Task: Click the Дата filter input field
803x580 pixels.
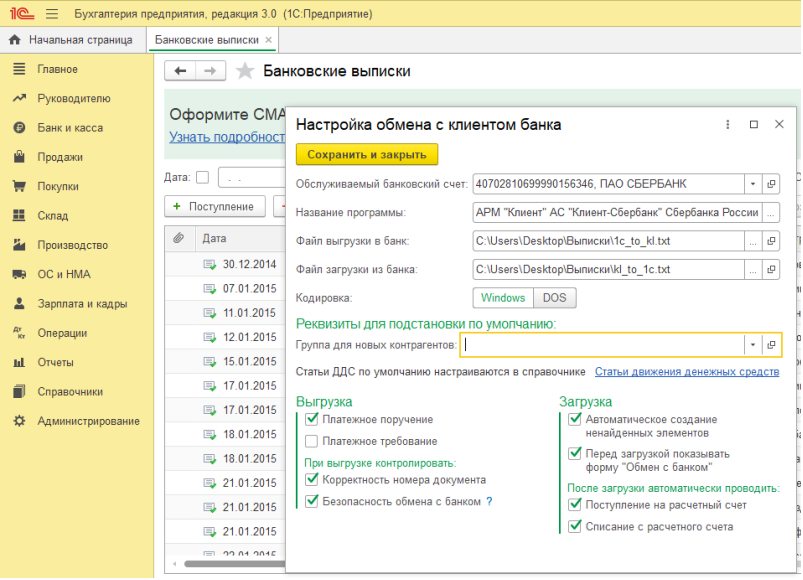Action: (251, 178)
